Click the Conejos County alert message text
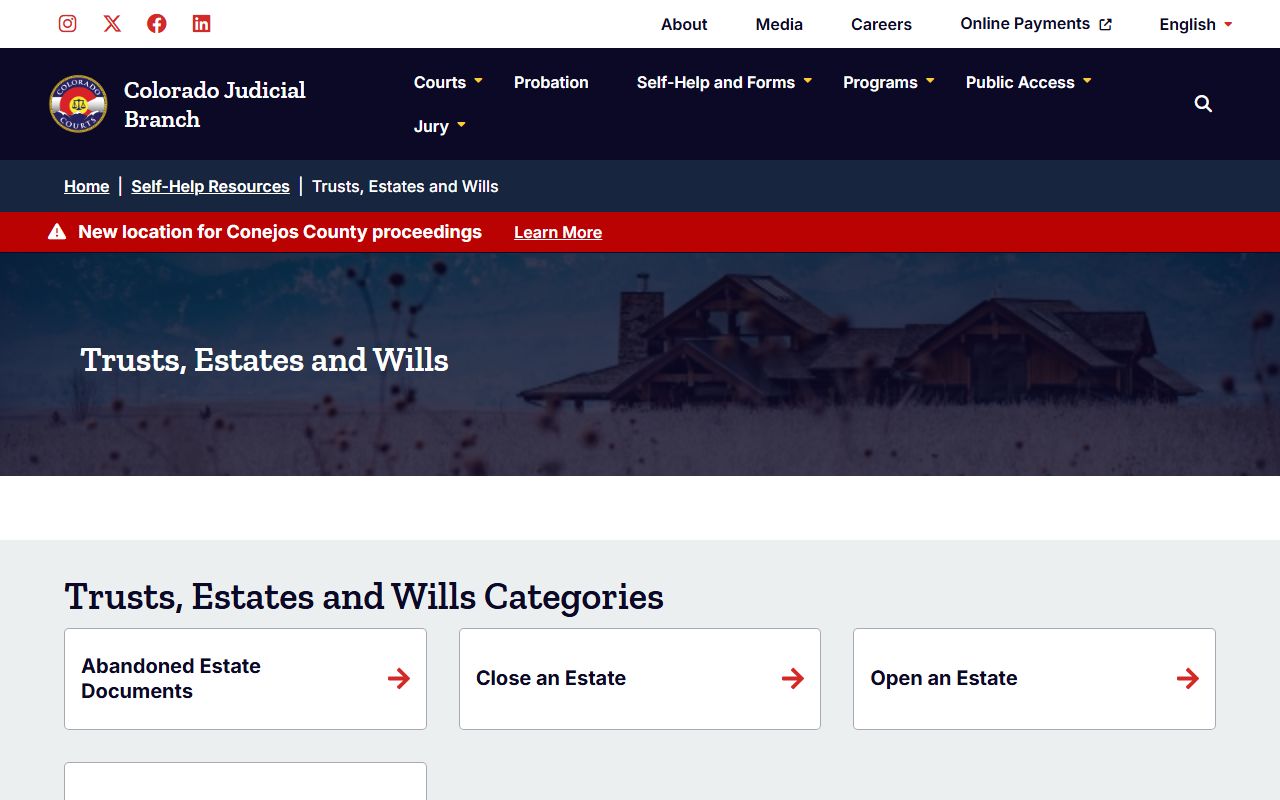 [280, 232]
